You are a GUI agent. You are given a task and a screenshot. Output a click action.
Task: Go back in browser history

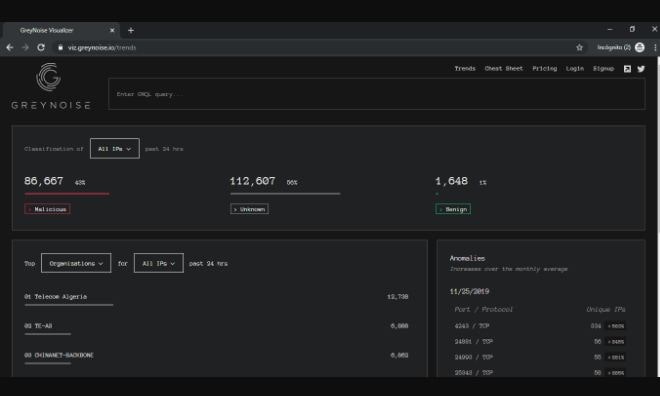[10, 48]
